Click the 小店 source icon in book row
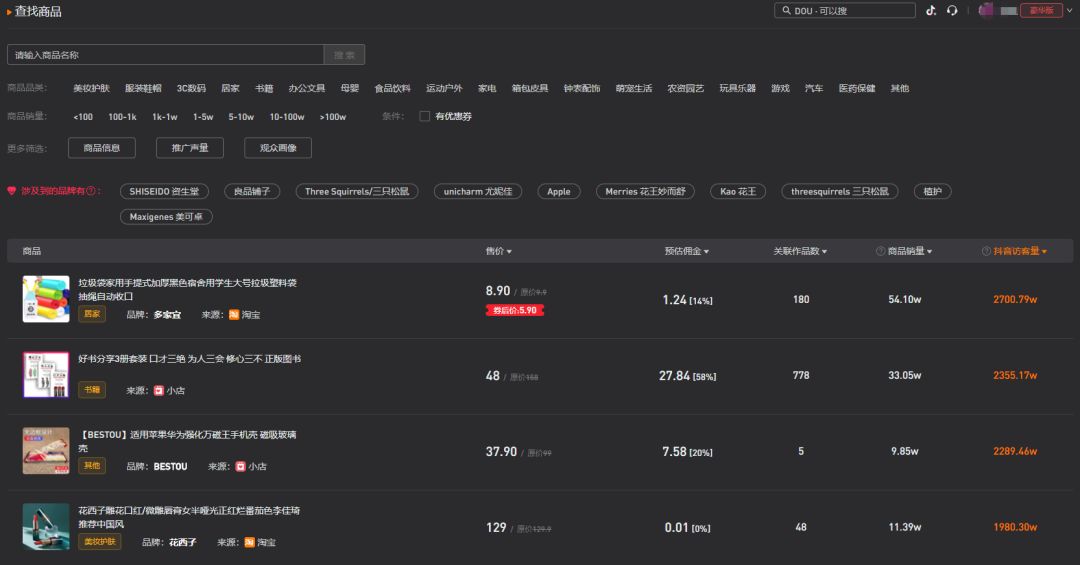Viewport: 1080px width, 565px height. pos(159,391)
